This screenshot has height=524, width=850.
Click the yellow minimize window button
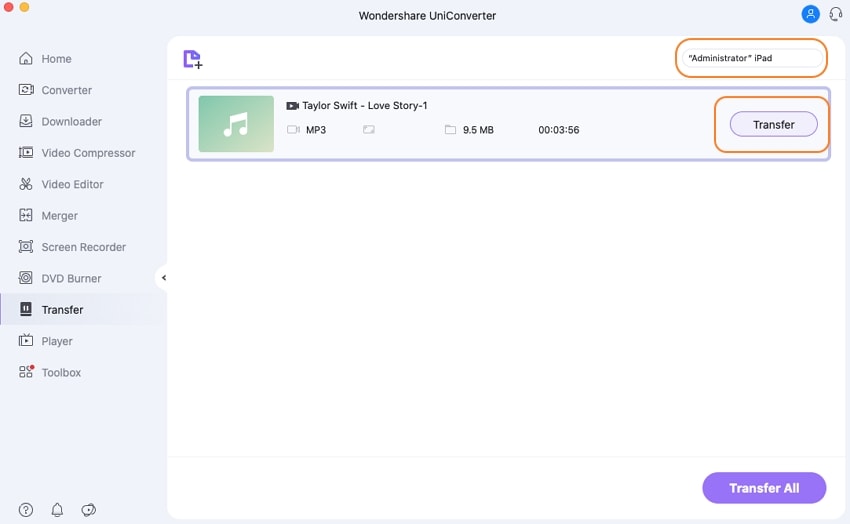[x=24, y=7]
